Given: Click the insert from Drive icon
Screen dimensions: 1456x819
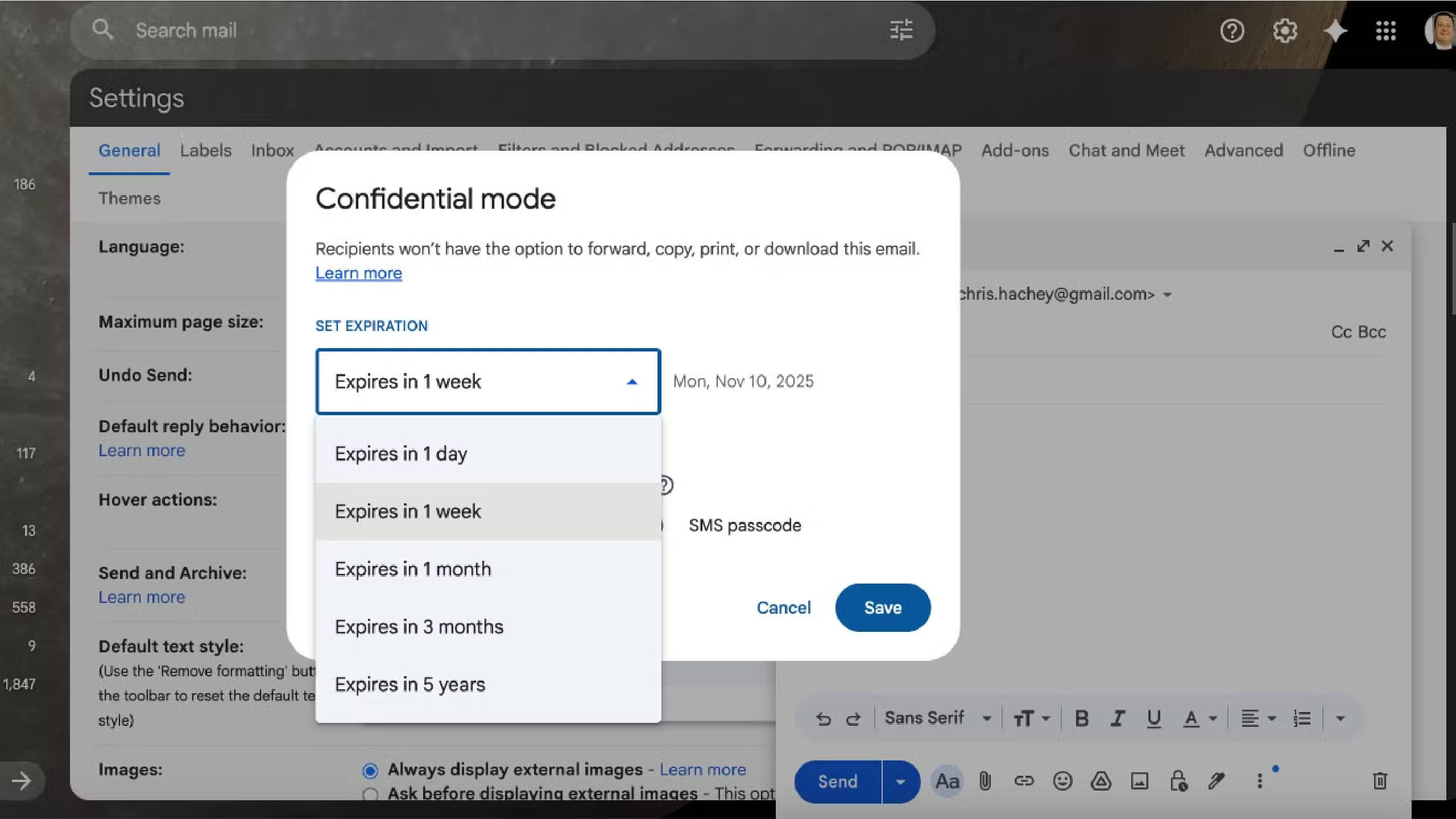Looking at the screenshot, I should tap(1101, 781).
